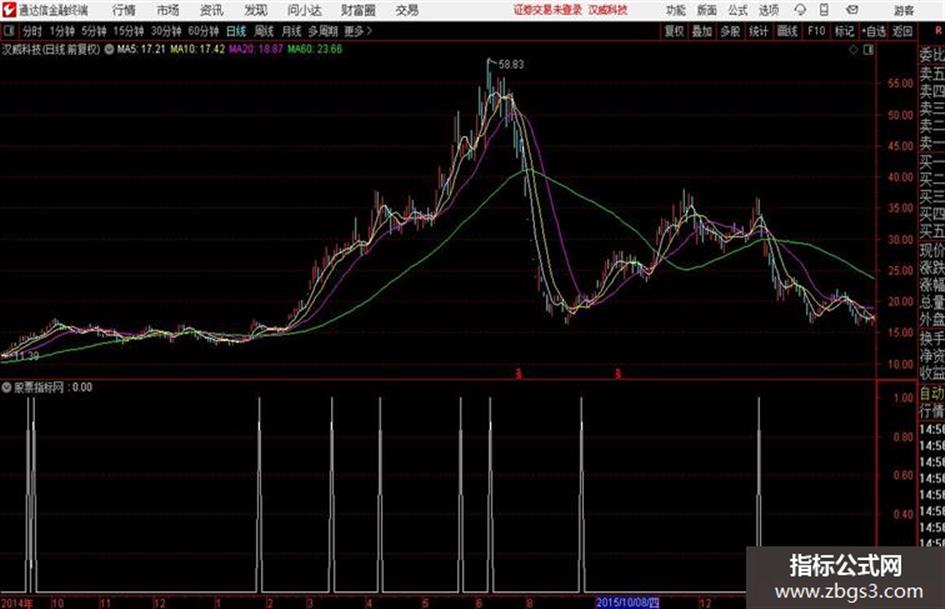Click the 统计 statistics button

pyautogui.click(x=758, y=31)
